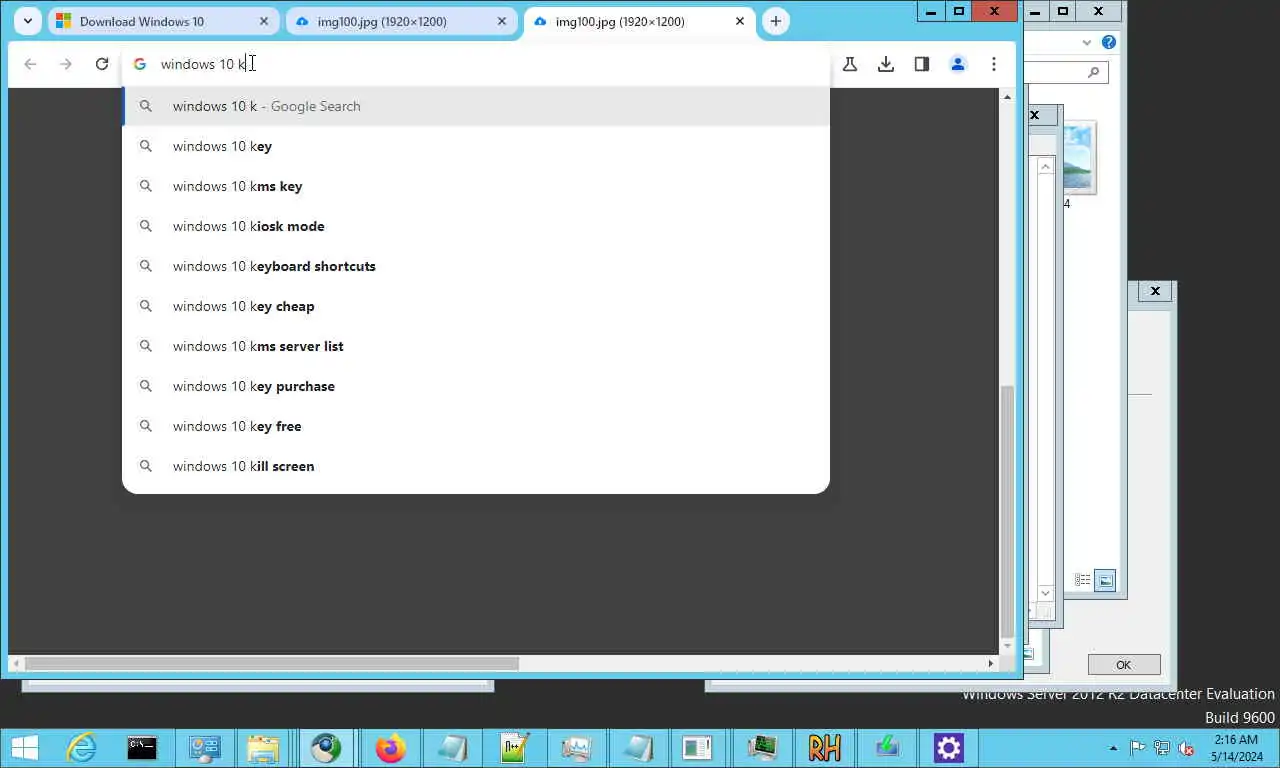Go forward with the forward arrow
Viewport: 1280px width, 768px height.
pos(66,64)
